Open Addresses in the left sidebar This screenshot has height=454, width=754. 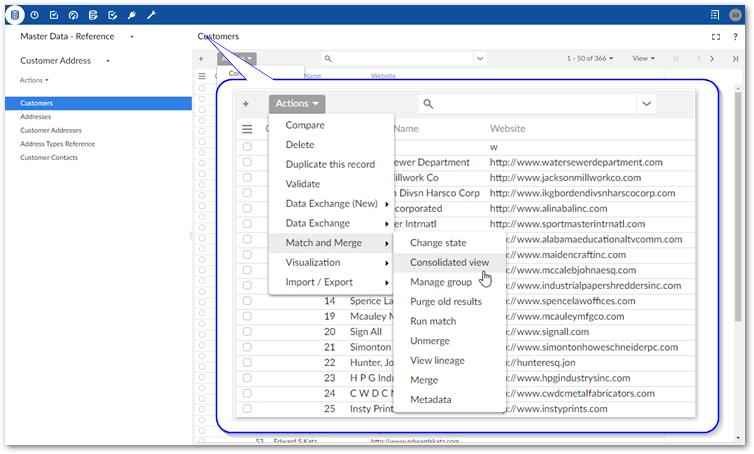coord(36,116)
